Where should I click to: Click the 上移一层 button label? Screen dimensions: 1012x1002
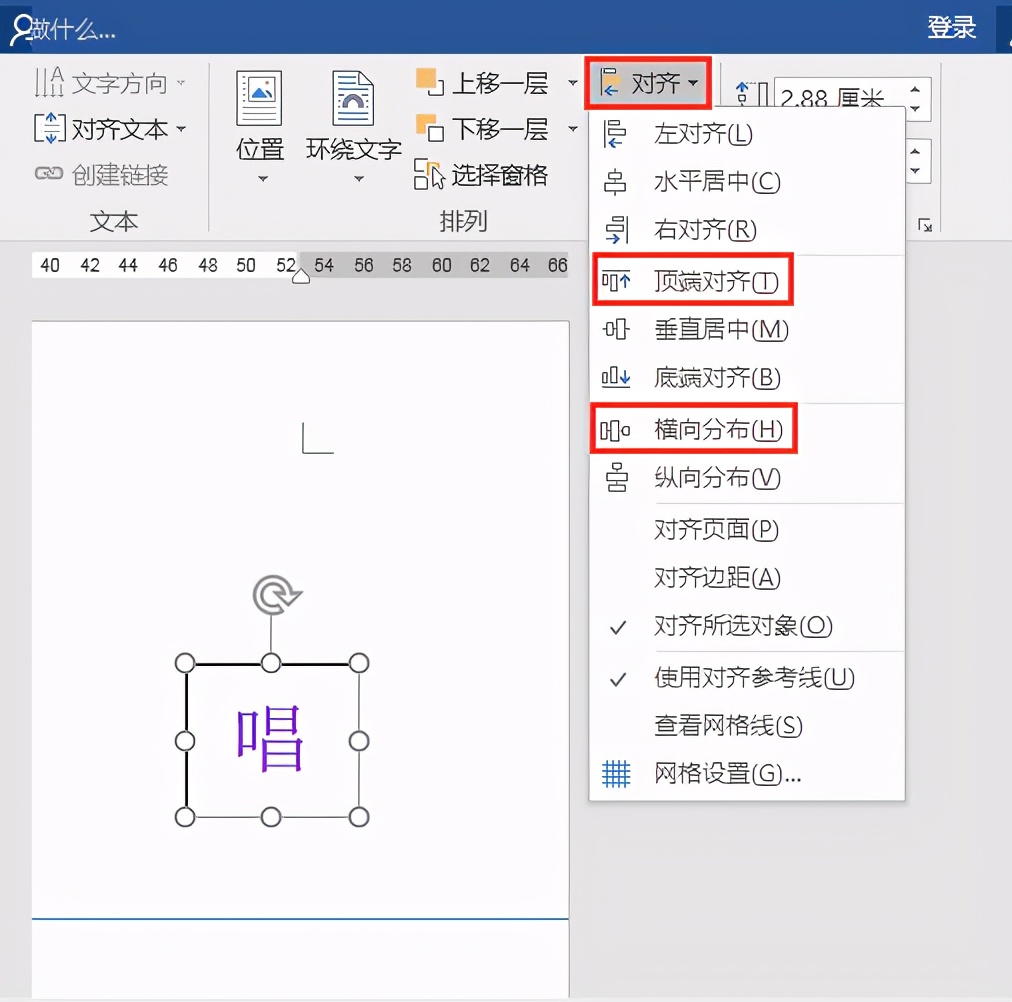500,83
